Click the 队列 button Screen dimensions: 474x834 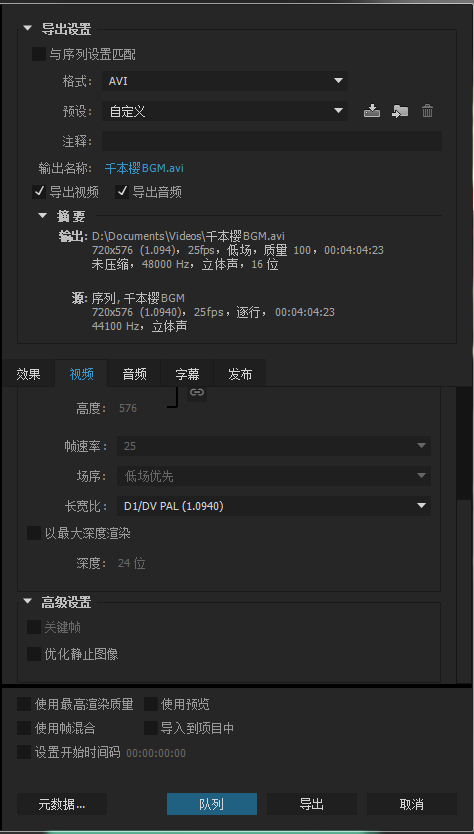point(212,804)
